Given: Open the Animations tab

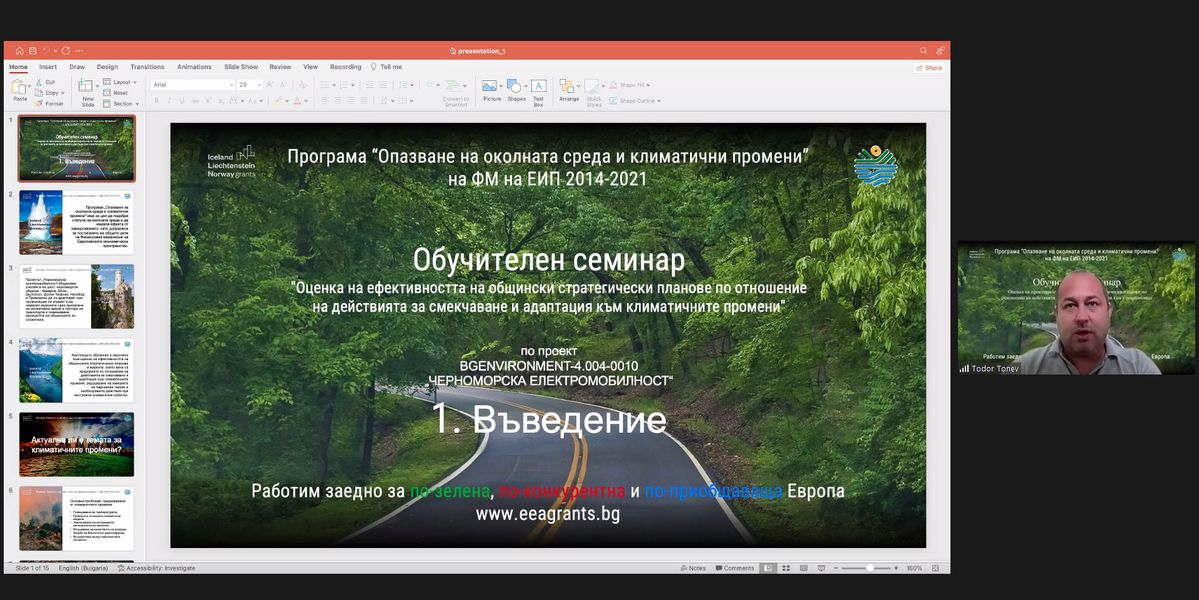Looking at the screenshot, I should point(194,66).
